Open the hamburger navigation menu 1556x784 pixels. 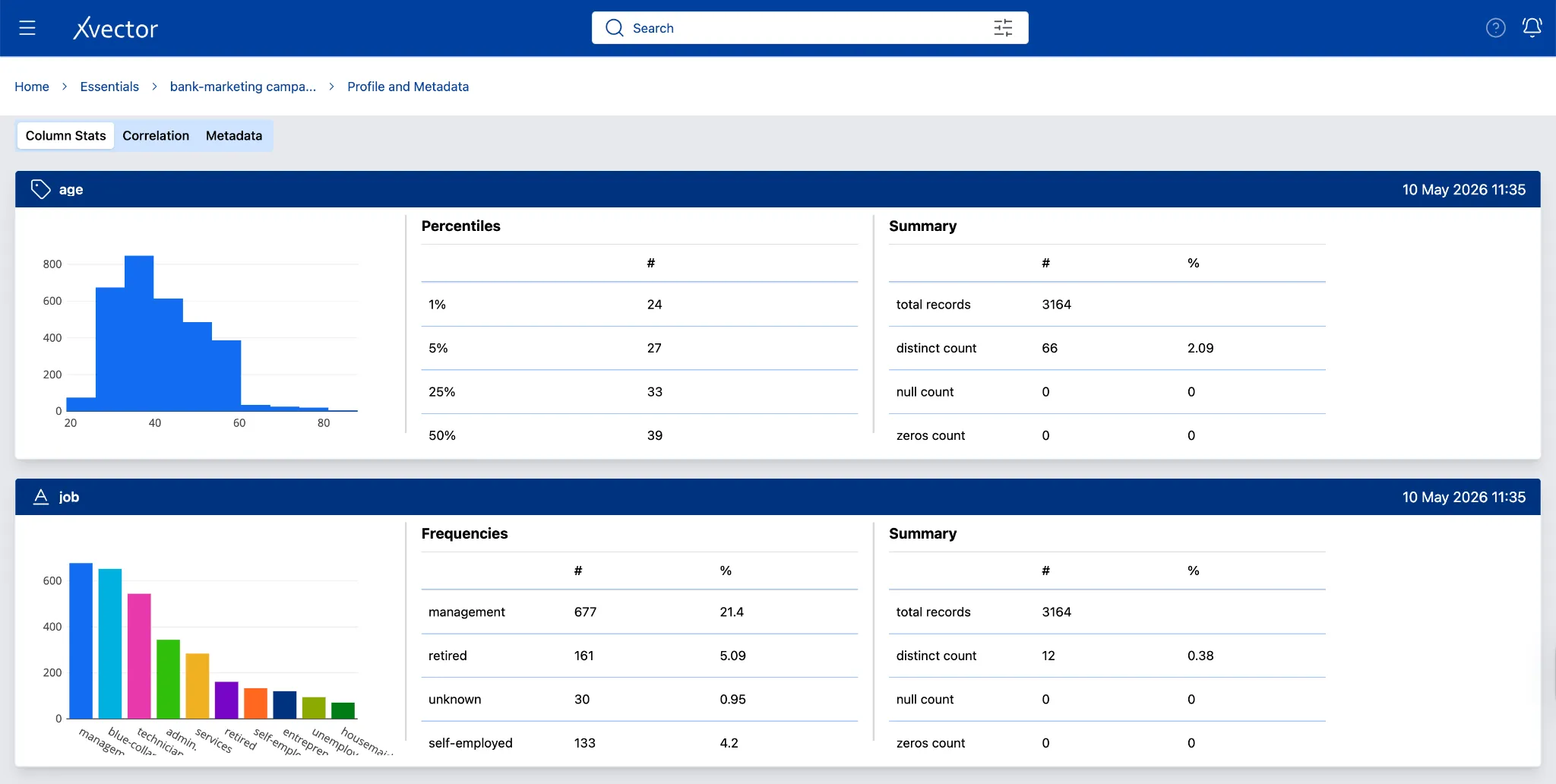(x=27, y=28)
